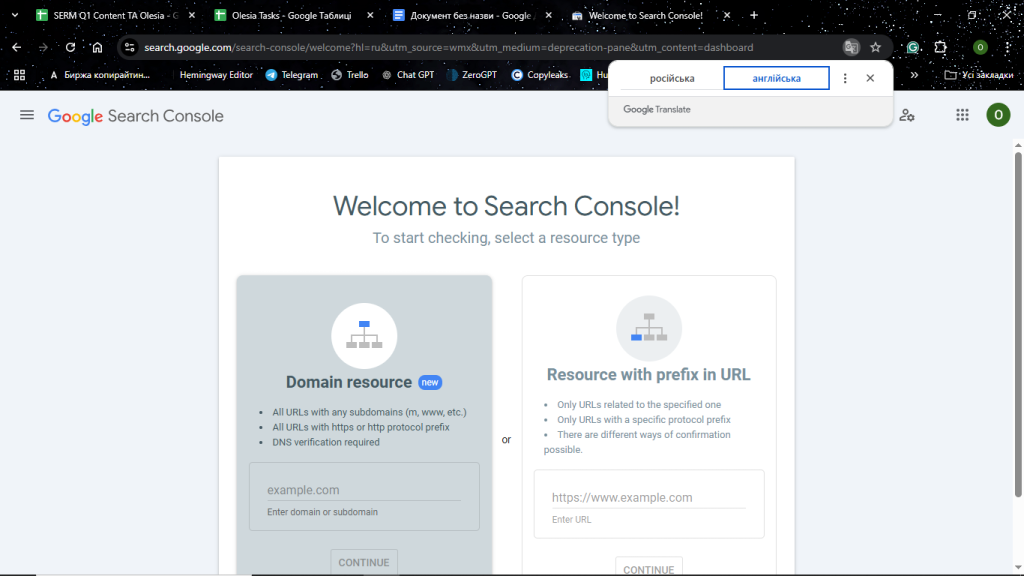This screenshot has width=1024, height=576.
Task: Click the Google Search Console logo
Action: click(x=135, y=115)
